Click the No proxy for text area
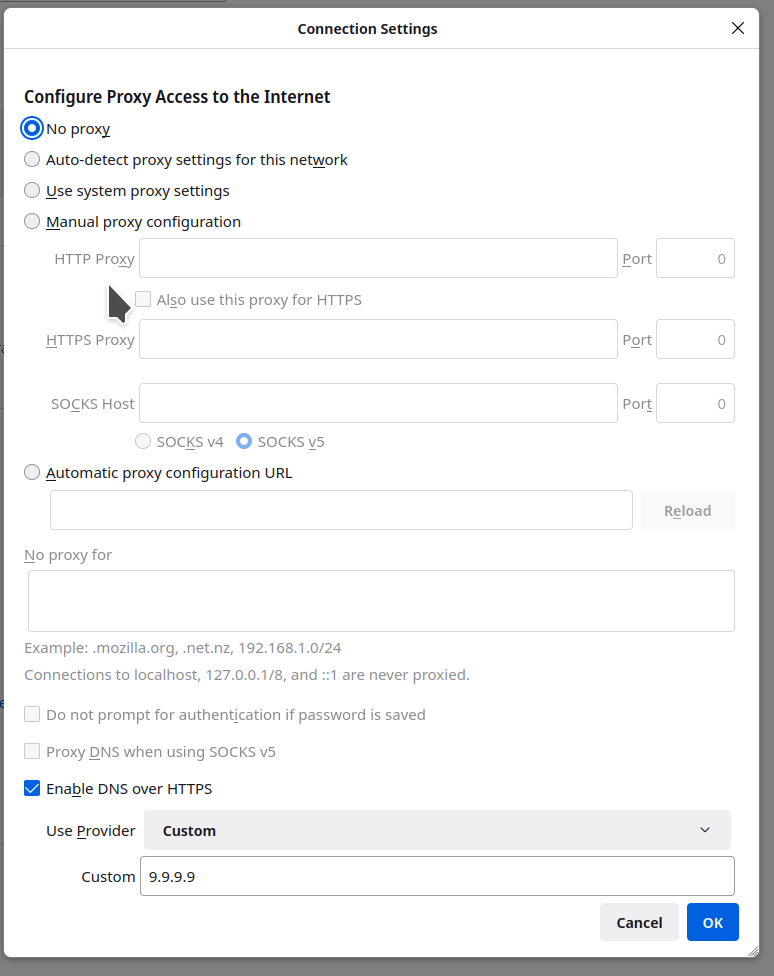Image resolution: width=774 pixels, height=976 pixels. point(381,600)
